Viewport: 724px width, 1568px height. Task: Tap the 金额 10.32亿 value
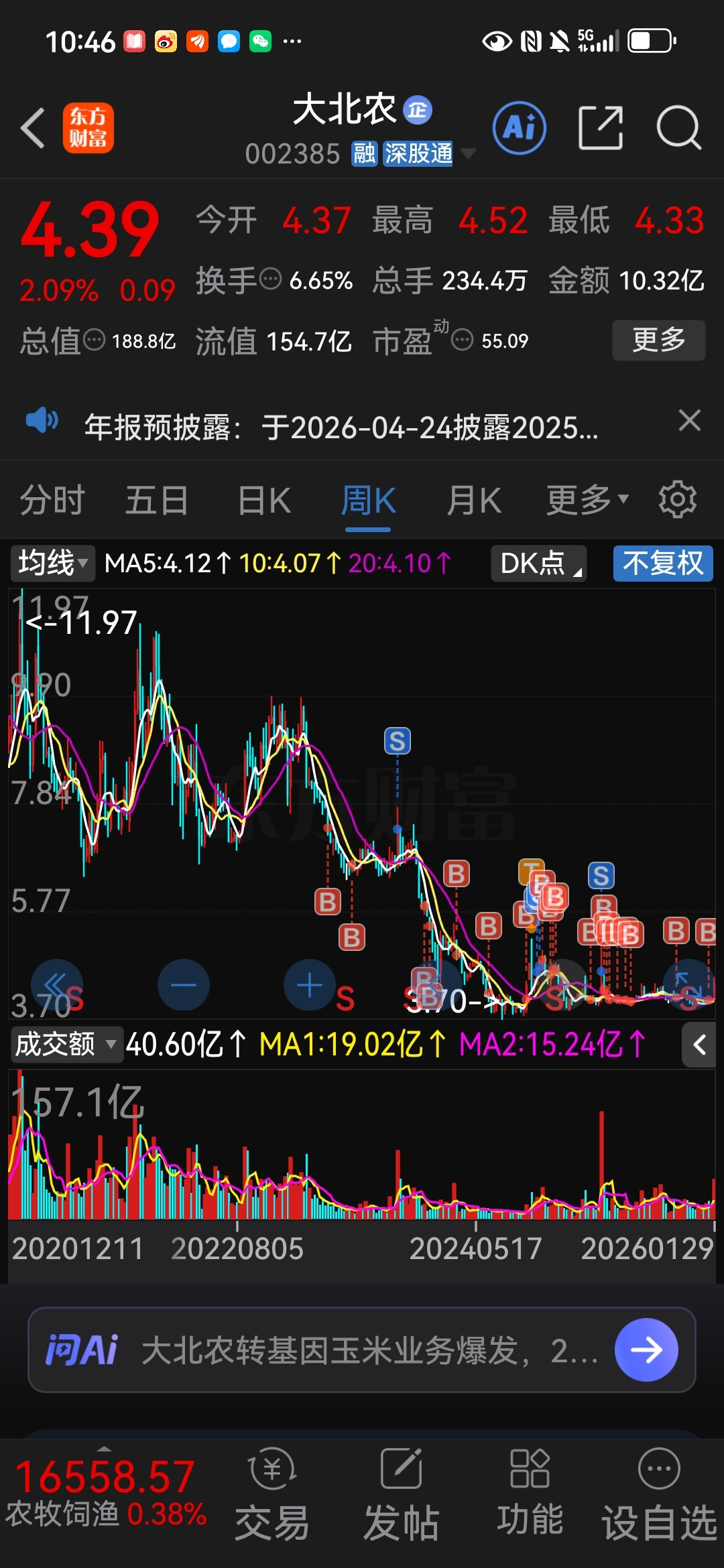tap(660, 280)
